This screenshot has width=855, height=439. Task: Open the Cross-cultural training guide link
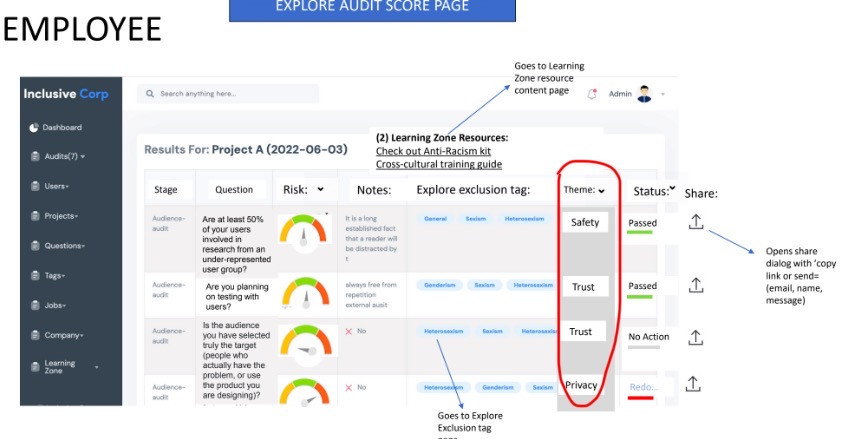tap(438, 164)
